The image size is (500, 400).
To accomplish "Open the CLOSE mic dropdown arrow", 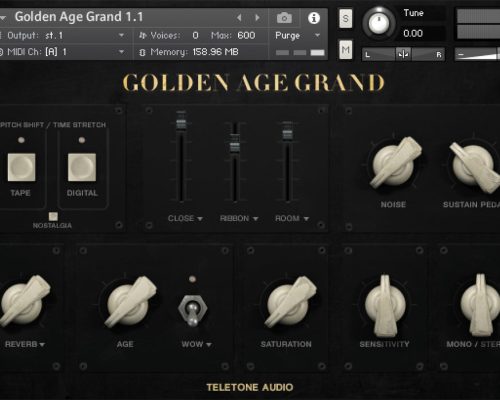I will click(x=200, y=219).
